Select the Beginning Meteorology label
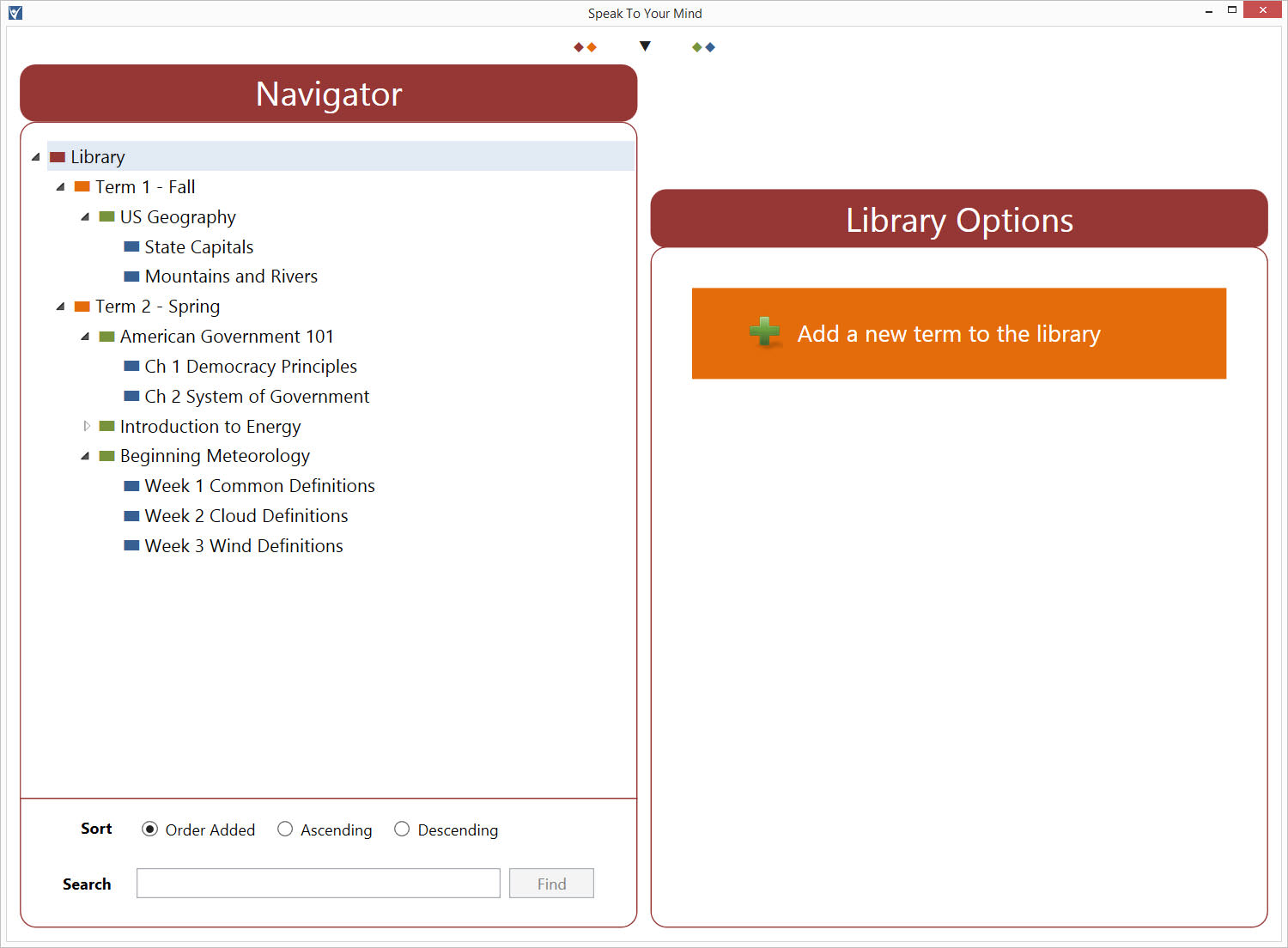Screen dimensions: 1288x948 pyautogui.click(x=215, y=456)
